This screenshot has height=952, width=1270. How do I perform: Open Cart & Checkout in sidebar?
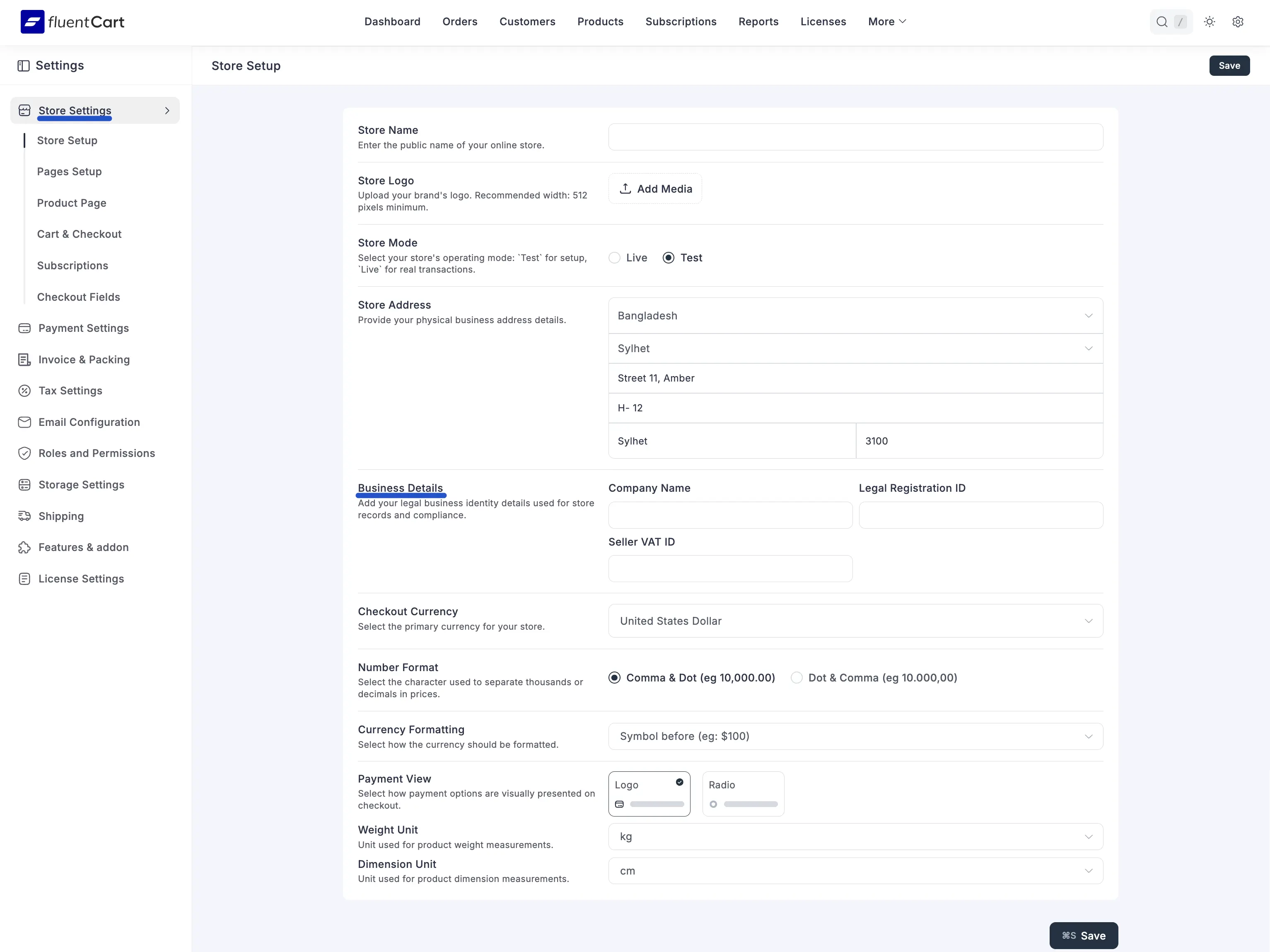[x=79, y=234]
